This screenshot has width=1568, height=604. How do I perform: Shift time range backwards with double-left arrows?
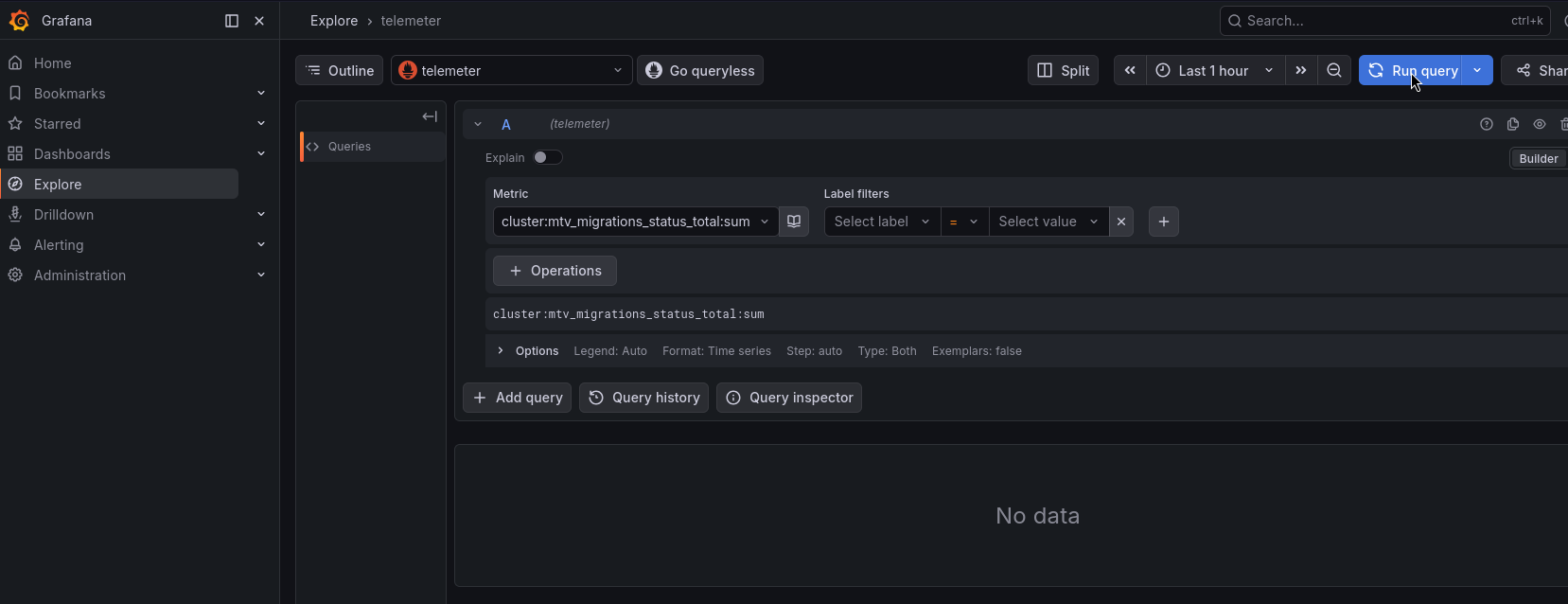tap(1130, 70)
